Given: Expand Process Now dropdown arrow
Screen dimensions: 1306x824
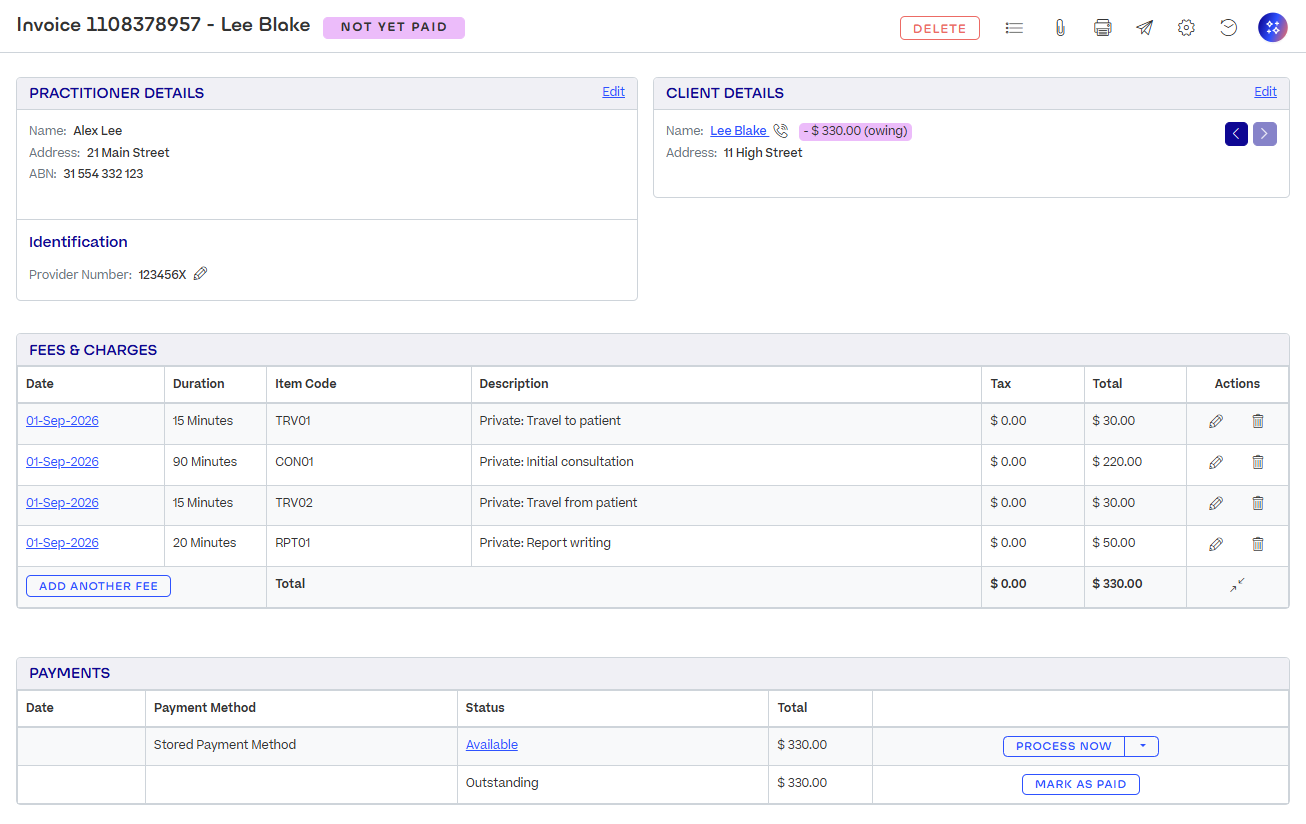Looking at the screenshot, I should tap(1142, 746).
